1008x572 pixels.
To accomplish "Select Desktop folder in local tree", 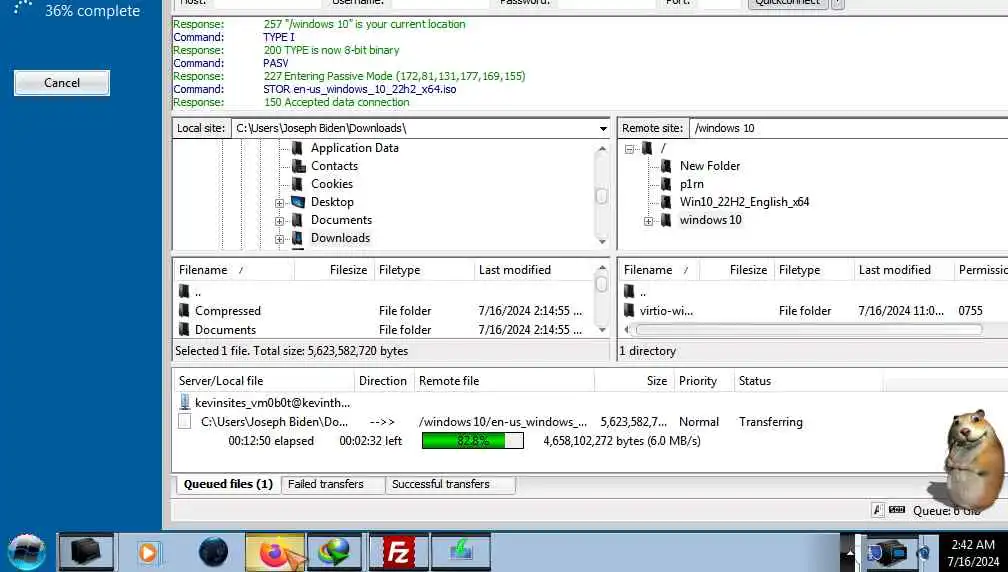I will tap(332, 202).
